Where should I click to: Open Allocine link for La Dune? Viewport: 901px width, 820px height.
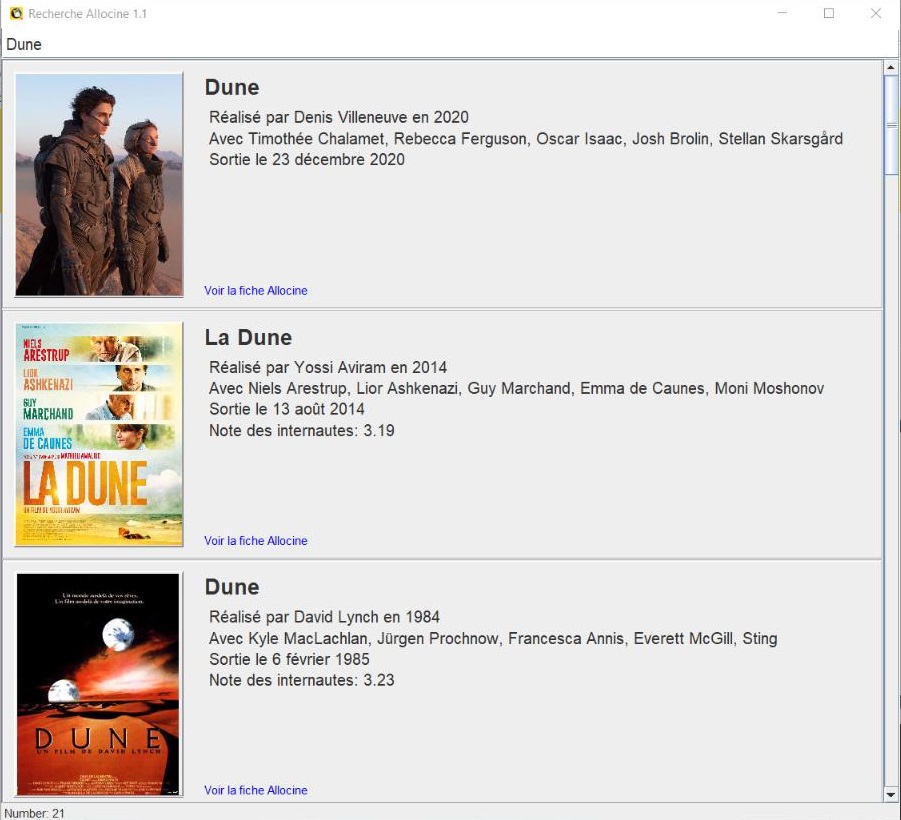(x=256, y=541)
